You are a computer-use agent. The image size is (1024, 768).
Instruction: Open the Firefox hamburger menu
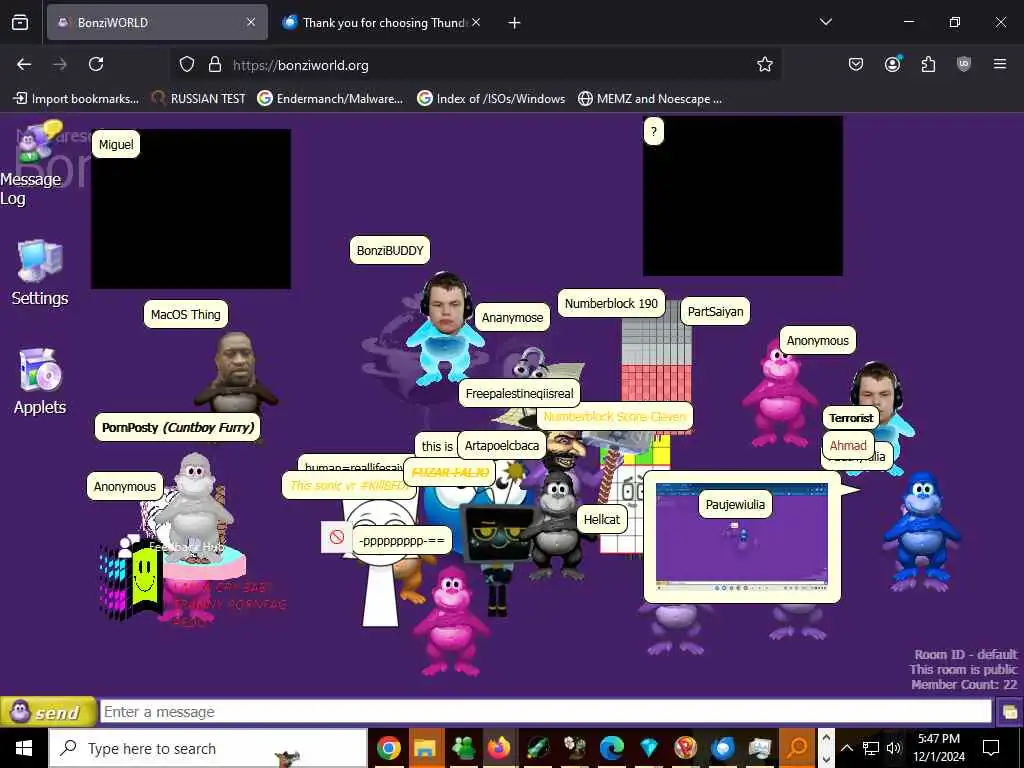pyautogui.click(x=999, y=64)
